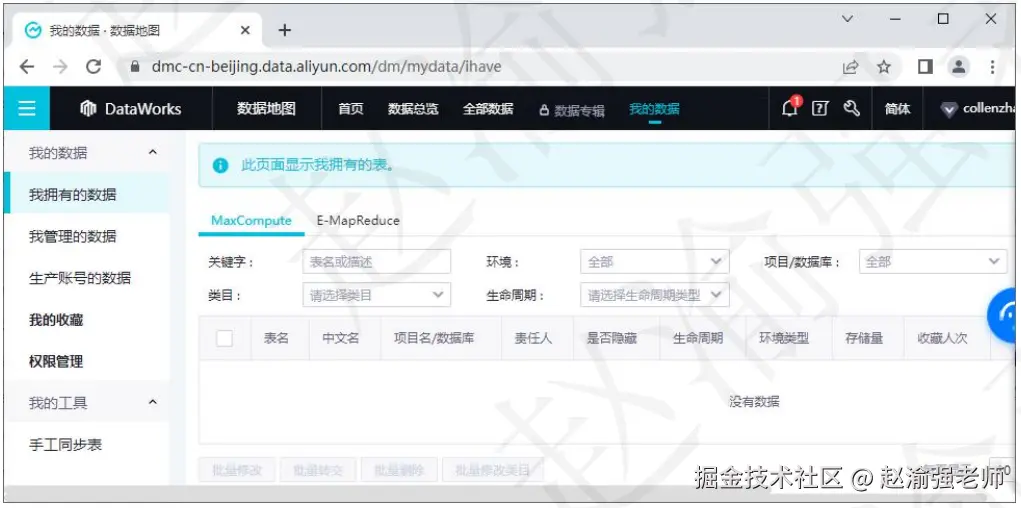Open the hamburger menu in DataWorks header

point(27,108)
